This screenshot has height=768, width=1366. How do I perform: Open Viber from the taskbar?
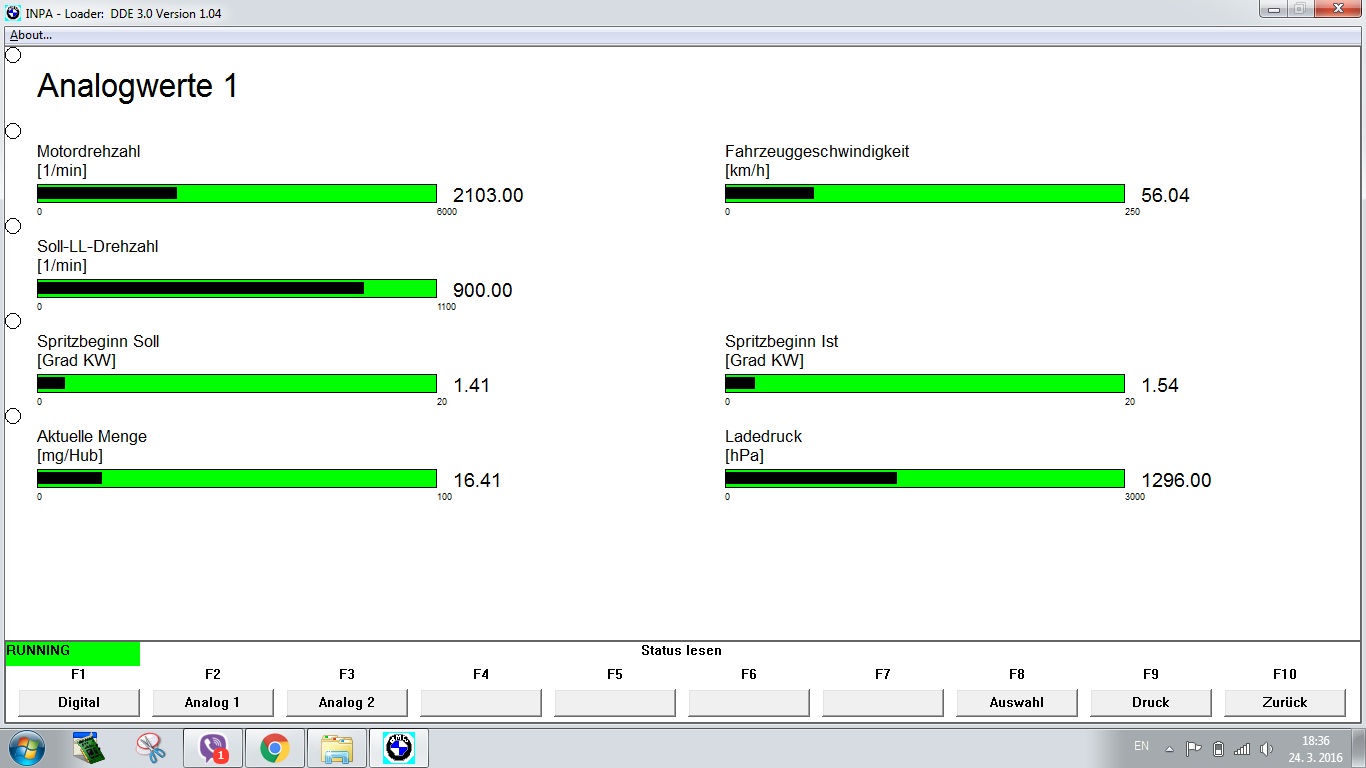[213, 748]
